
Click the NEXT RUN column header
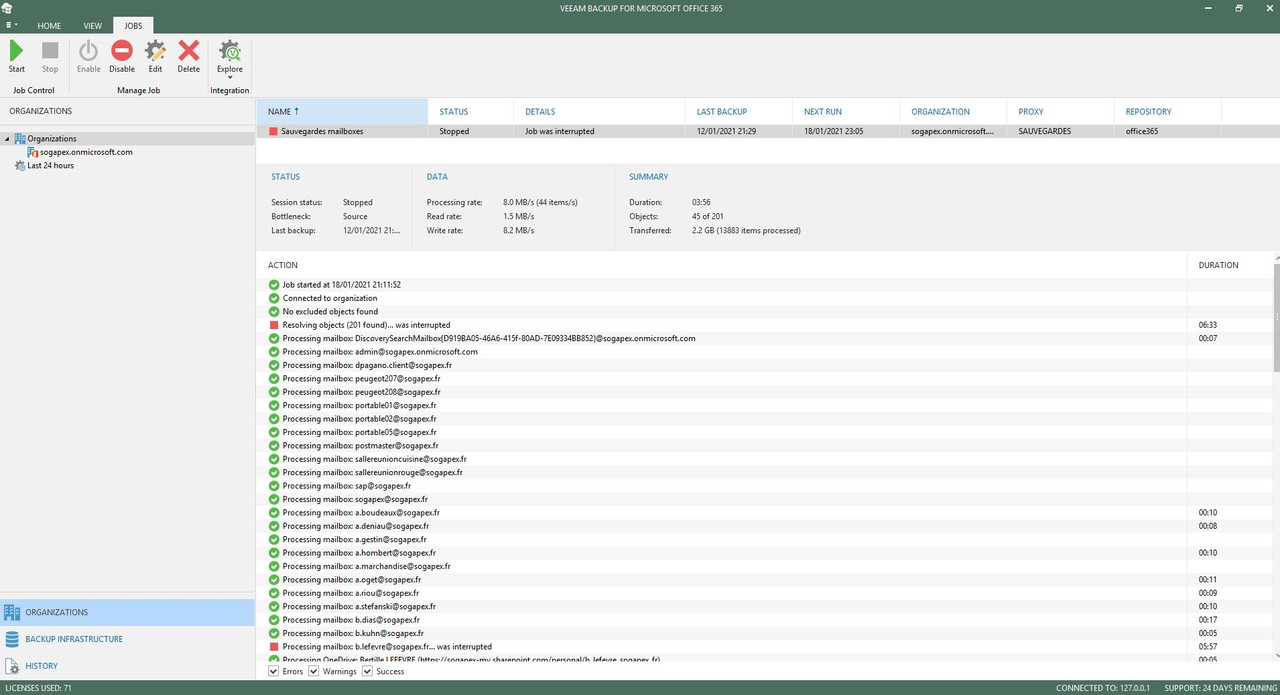click(x=846, y=112)
